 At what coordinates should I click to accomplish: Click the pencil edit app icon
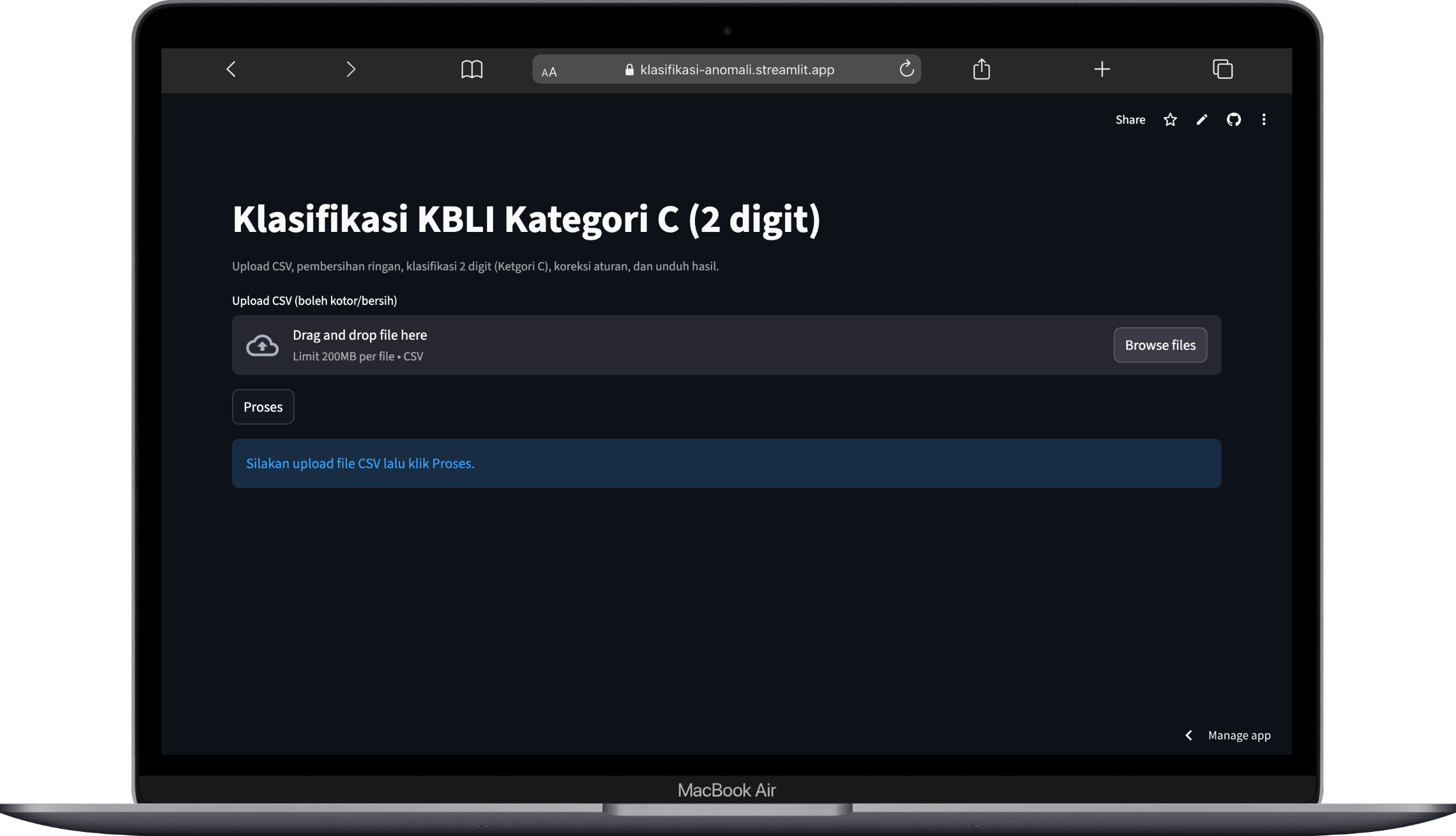click(1202, 120)
